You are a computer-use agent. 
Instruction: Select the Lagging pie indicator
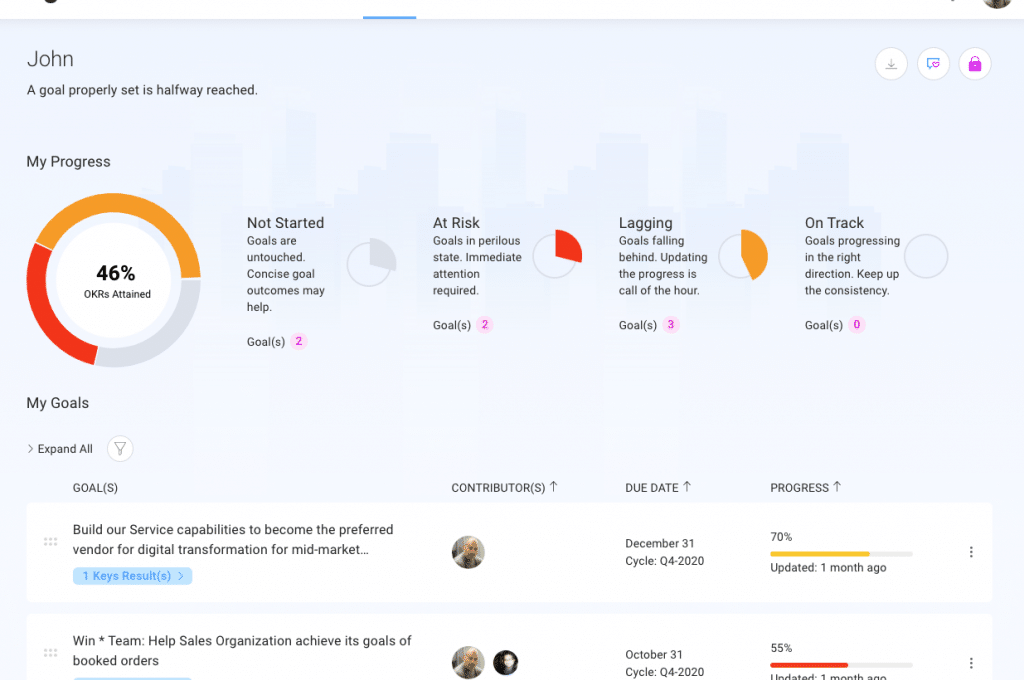(x=743, y=254)
